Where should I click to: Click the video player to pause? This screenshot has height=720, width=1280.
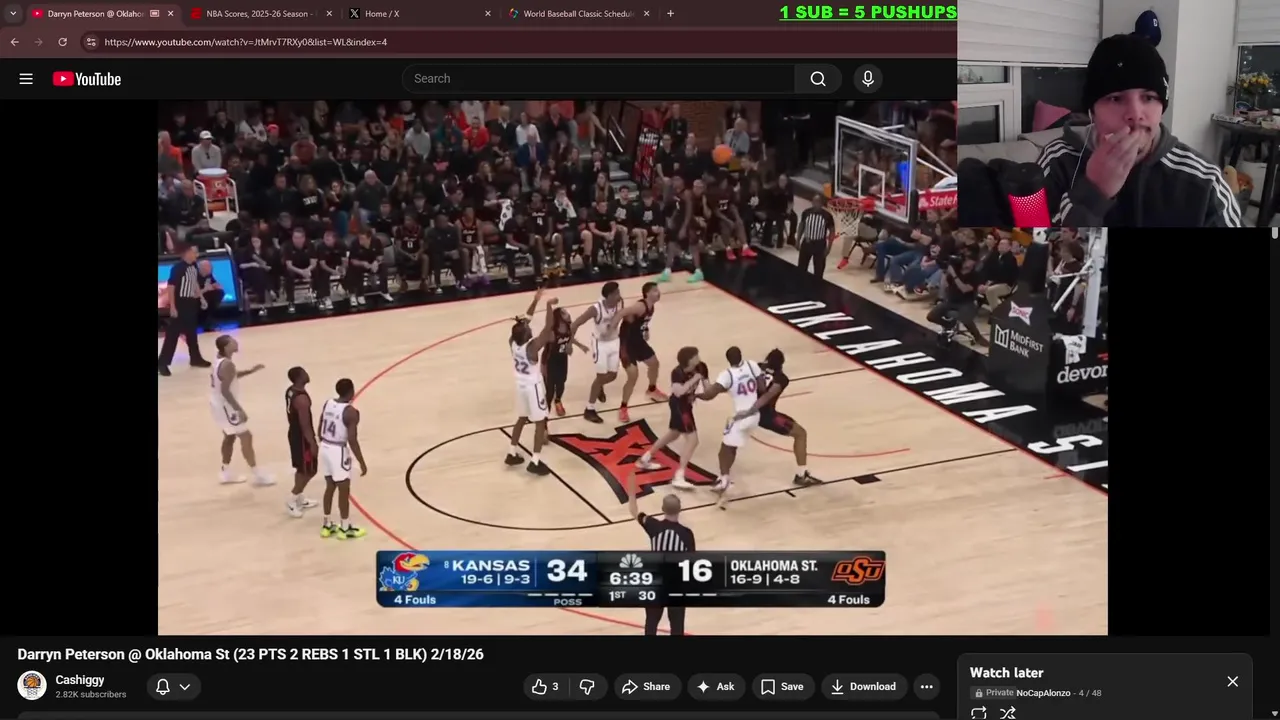coord(632,367)
